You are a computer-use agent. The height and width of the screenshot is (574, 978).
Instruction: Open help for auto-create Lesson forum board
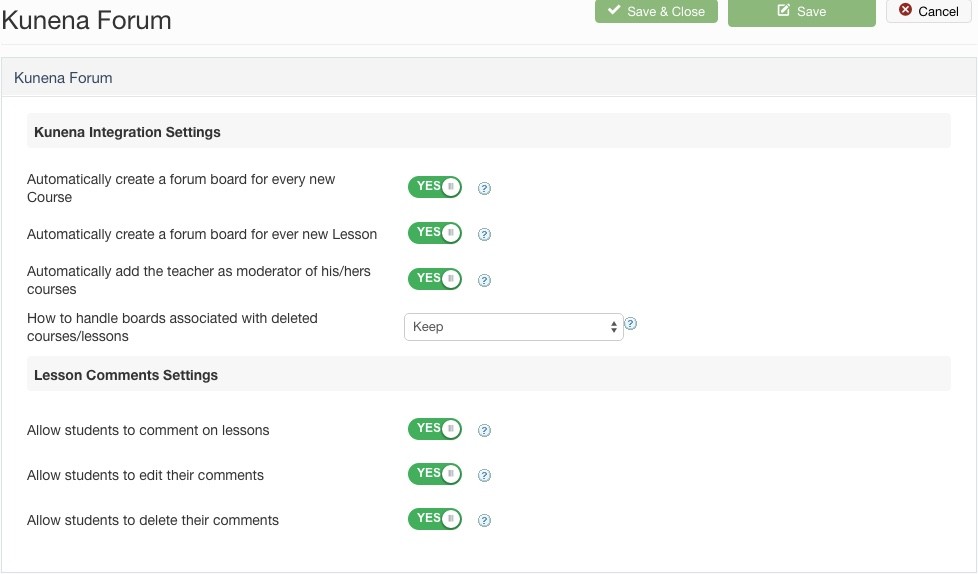(484, 235)
